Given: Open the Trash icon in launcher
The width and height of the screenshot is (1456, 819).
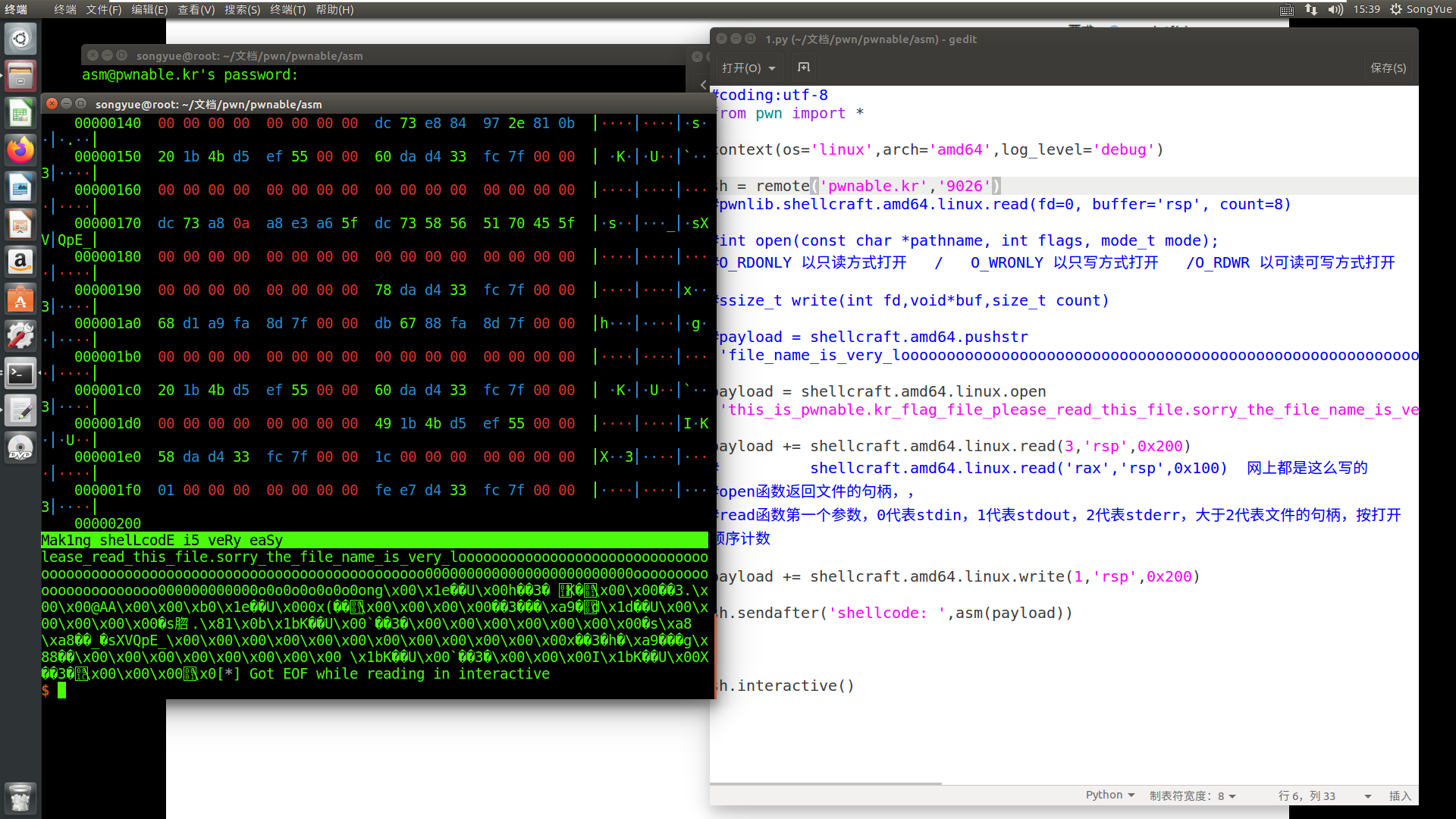Looking at the screenshot, I should point(20,798).
